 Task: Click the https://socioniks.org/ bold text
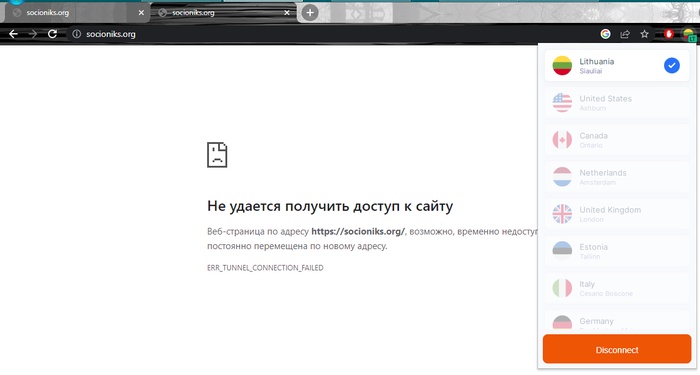358,231
